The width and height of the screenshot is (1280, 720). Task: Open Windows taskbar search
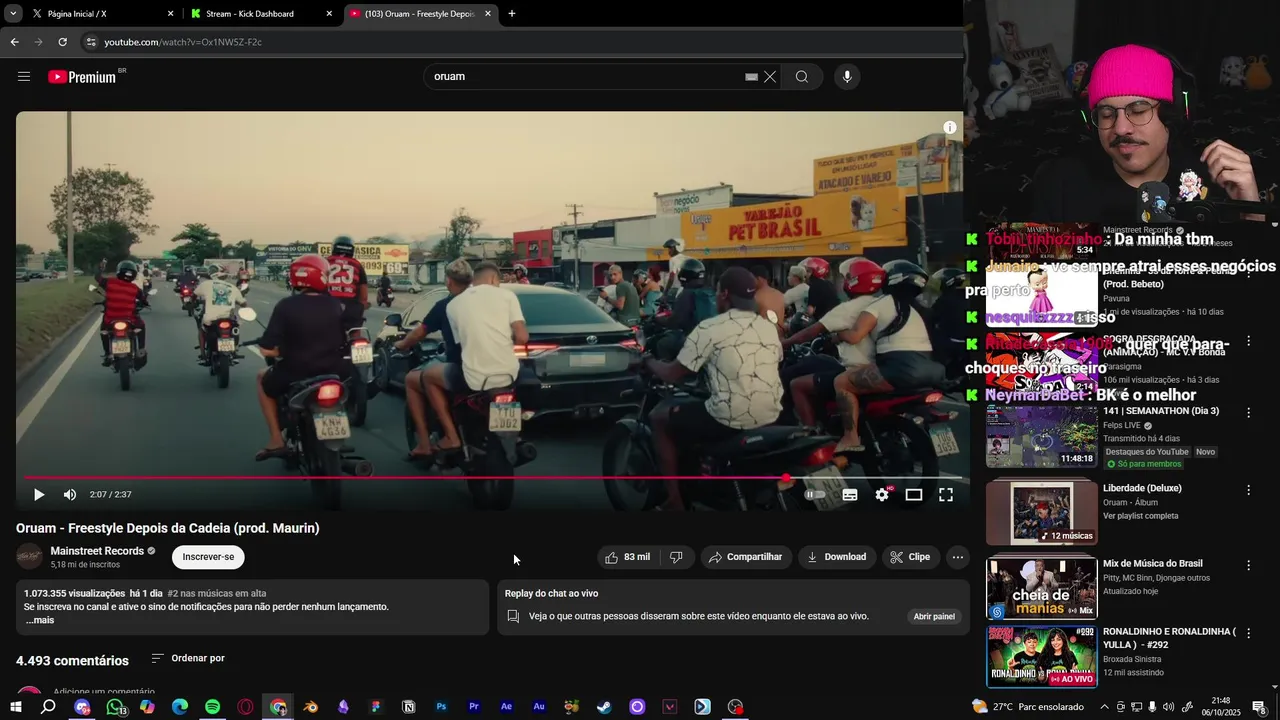coord(48,707)
